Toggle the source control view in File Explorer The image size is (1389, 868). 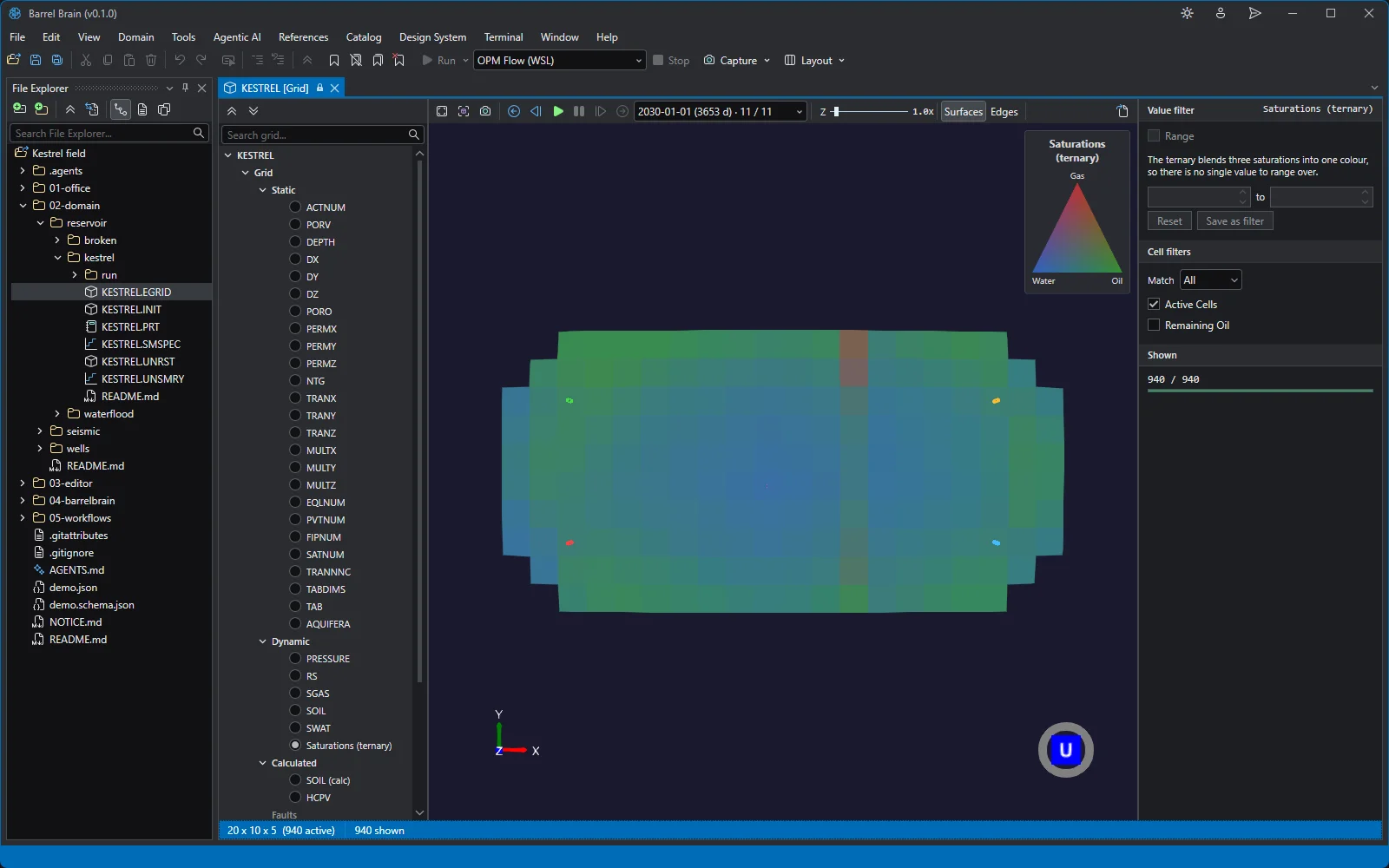click(120, 109)
